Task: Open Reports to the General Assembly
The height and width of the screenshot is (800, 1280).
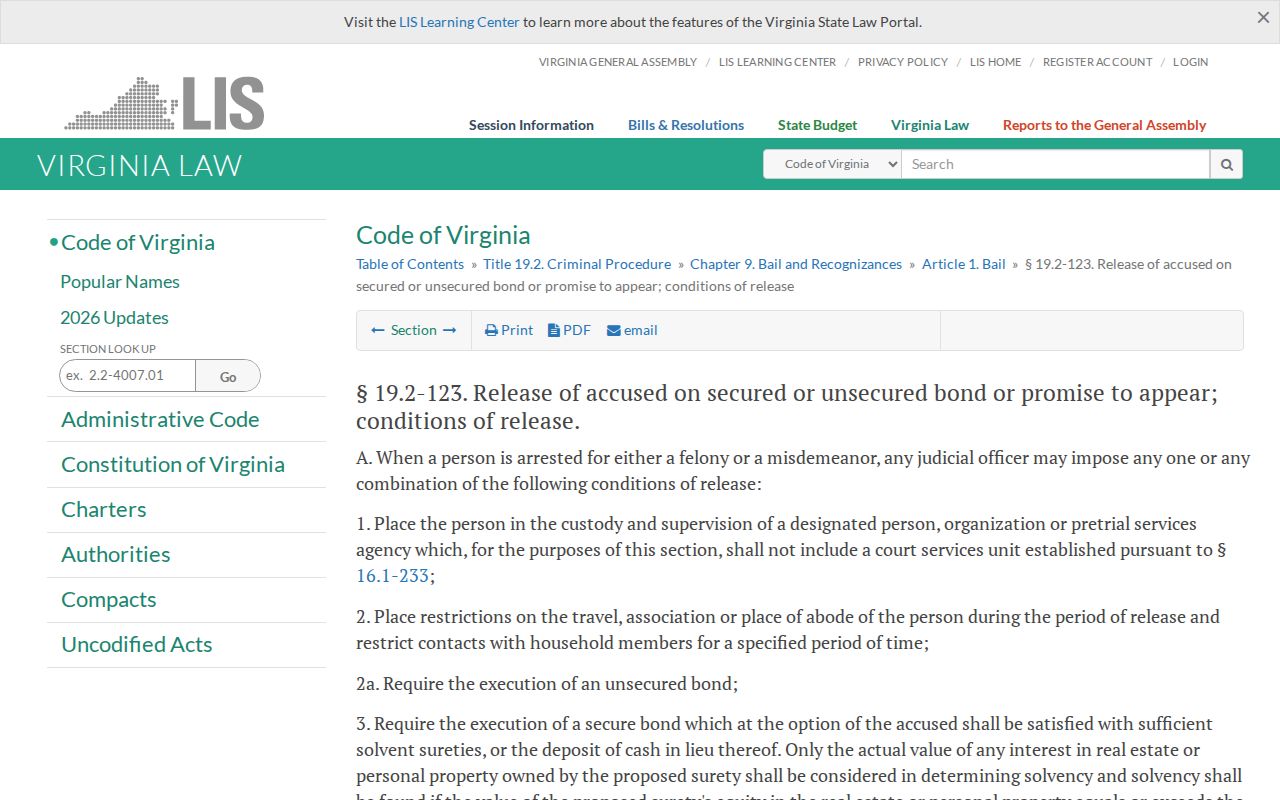Action: (1104, 125)
